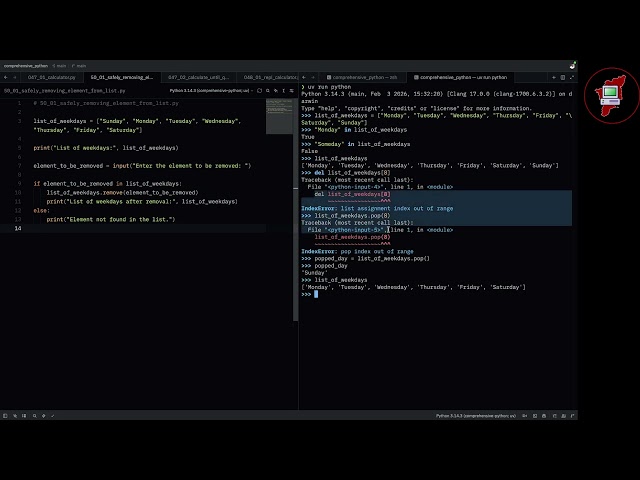Click 'True' output in terminal

coord(308,137)
